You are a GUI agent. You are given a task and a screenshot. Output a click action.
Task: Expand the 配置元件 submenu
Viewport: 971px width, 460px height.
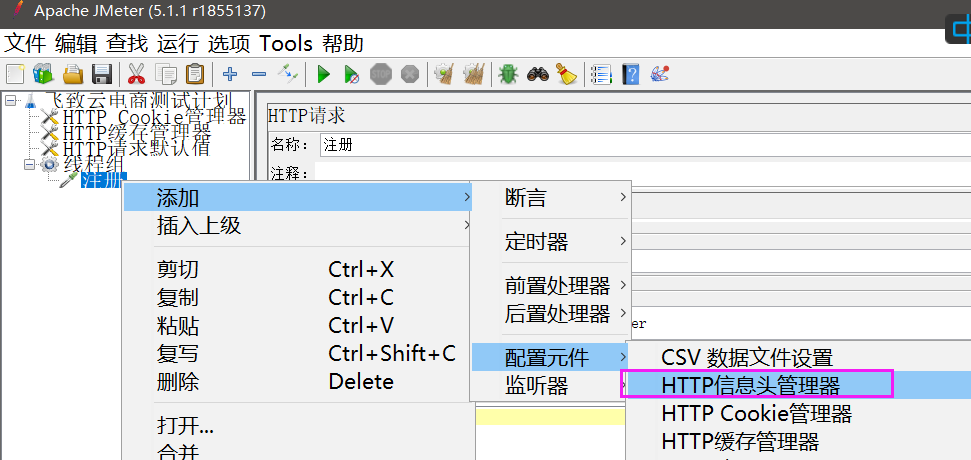[551, 357]
